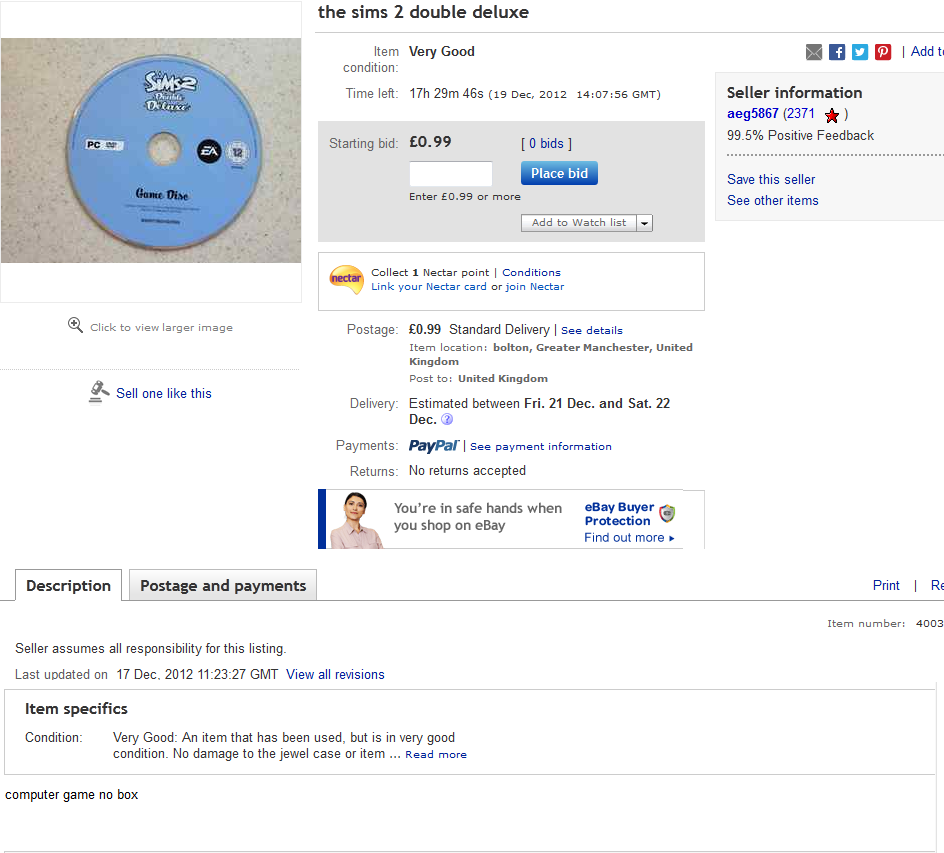Click the Last updated 17 Dec. 2012 timestamp
944x853 pixels.
pos(197,675)
